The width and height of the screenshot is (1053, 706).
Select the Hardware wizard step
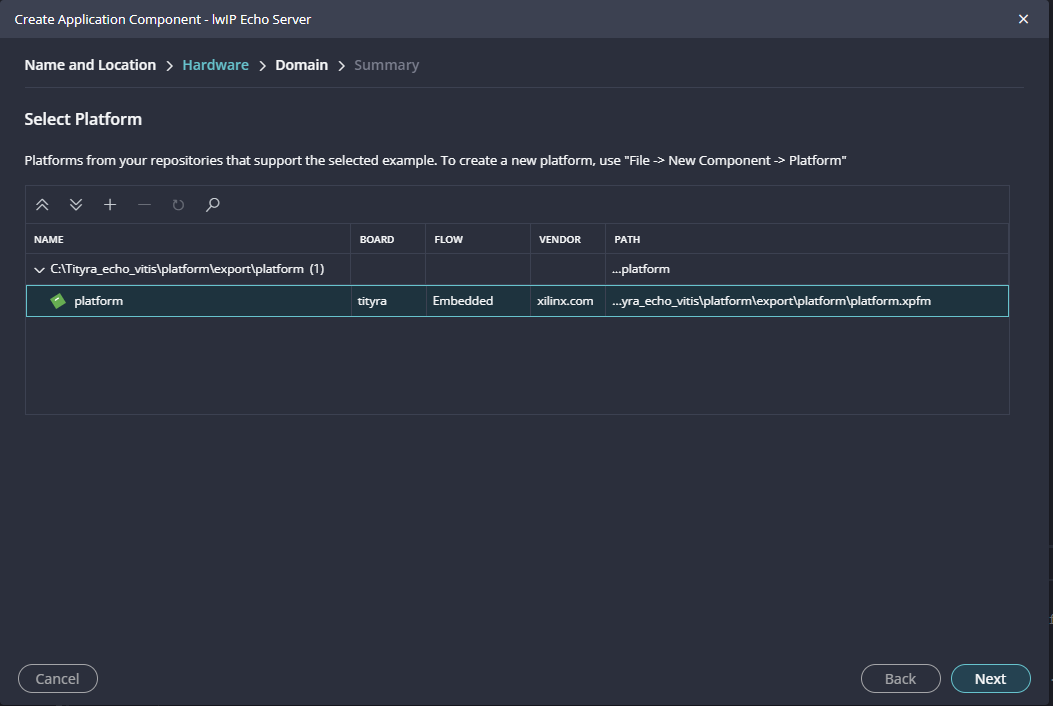coord(215,65)
